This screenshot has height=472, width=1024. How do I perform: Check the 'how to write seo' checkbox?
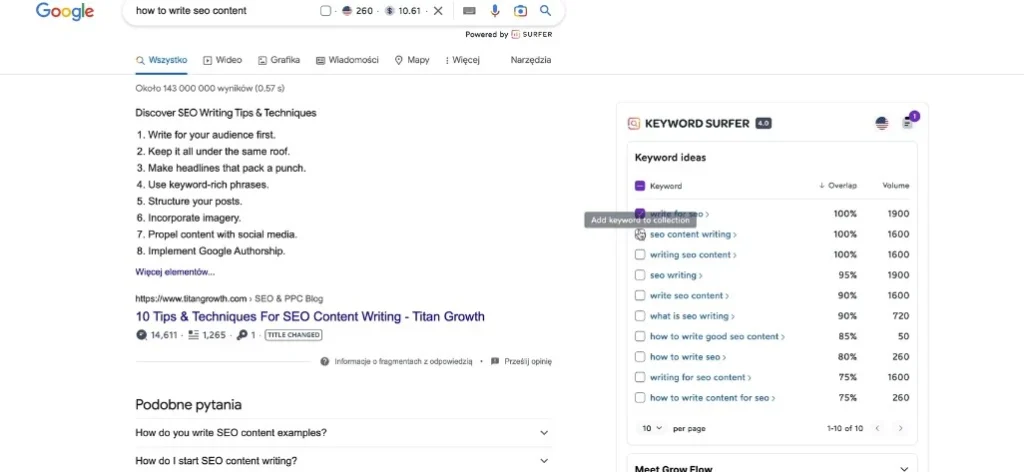tap(640, 356)
